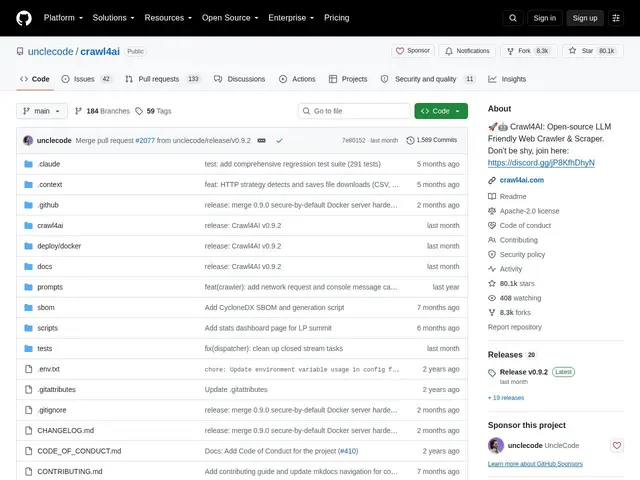This screenshot has height=480, width=640.
Task: View checks via green checkmark icon
Action: pos(279,140)
